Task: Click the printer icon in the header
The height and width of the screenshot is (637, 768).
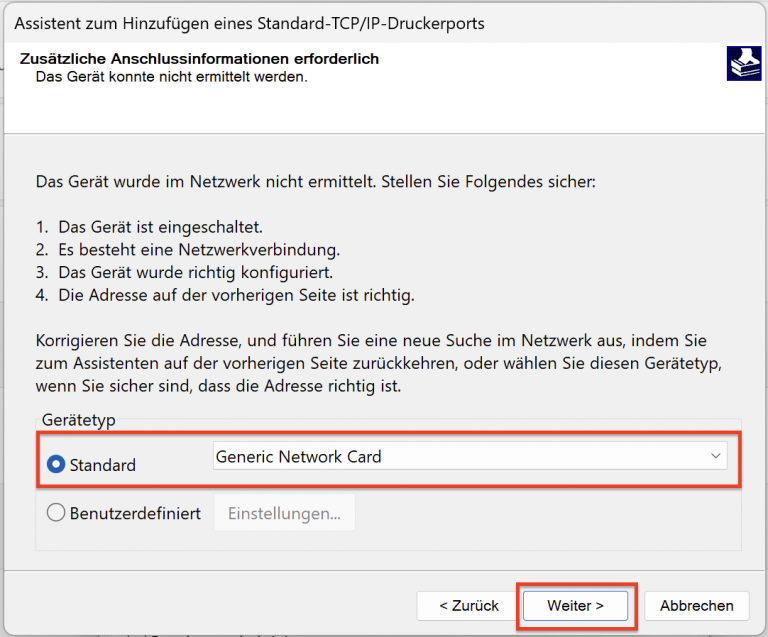Action: tap(743, 63)
